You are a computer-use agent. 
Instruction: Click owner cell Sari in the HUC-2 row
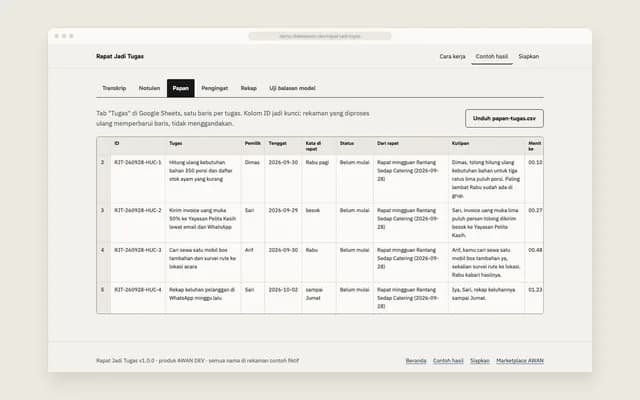point(253,223)
